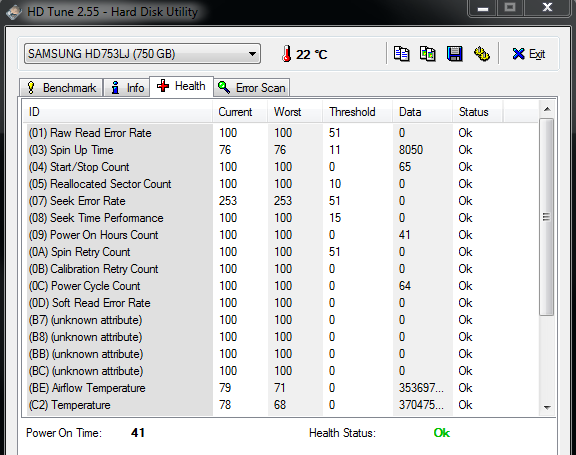
Task: Click the copy screenshot icon
Action: click(x=428, y=54)
